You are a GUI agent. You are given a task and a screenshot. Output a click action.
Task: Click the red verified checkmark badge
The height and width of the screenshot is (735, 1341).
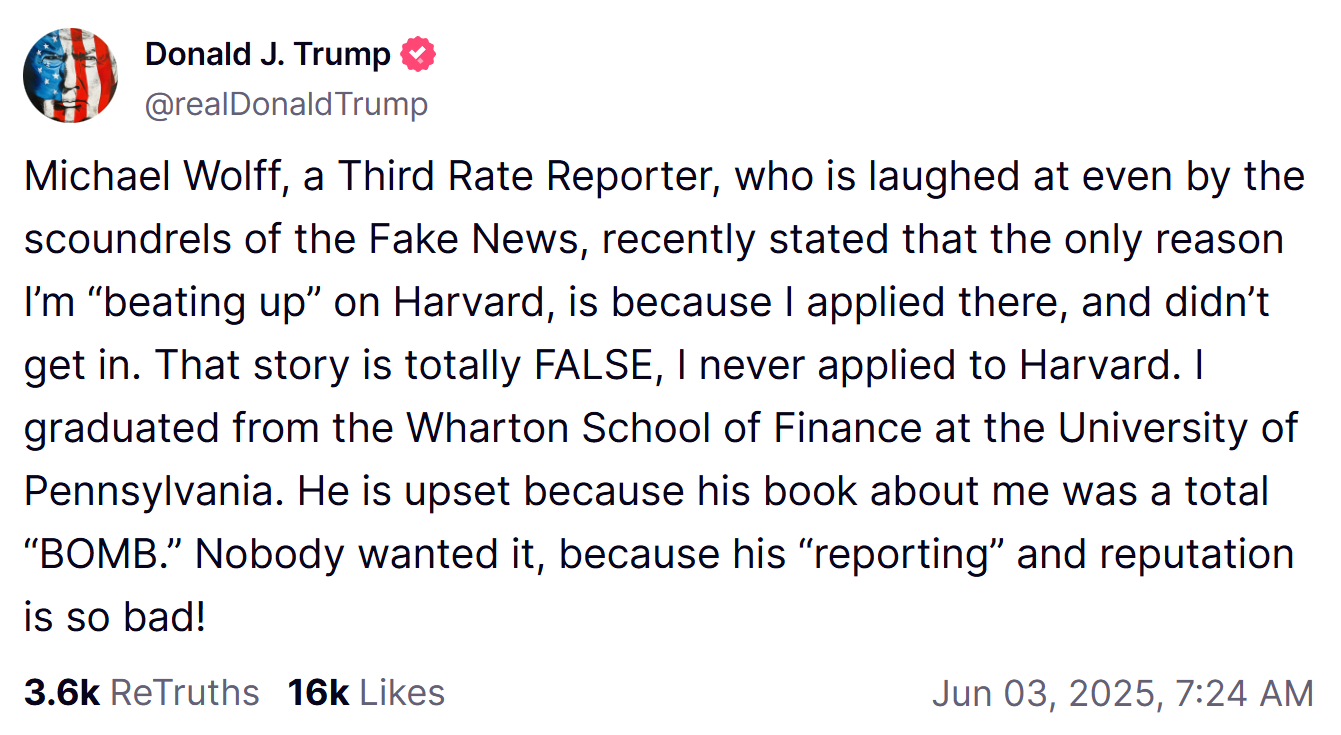click(x=418, y=54)
